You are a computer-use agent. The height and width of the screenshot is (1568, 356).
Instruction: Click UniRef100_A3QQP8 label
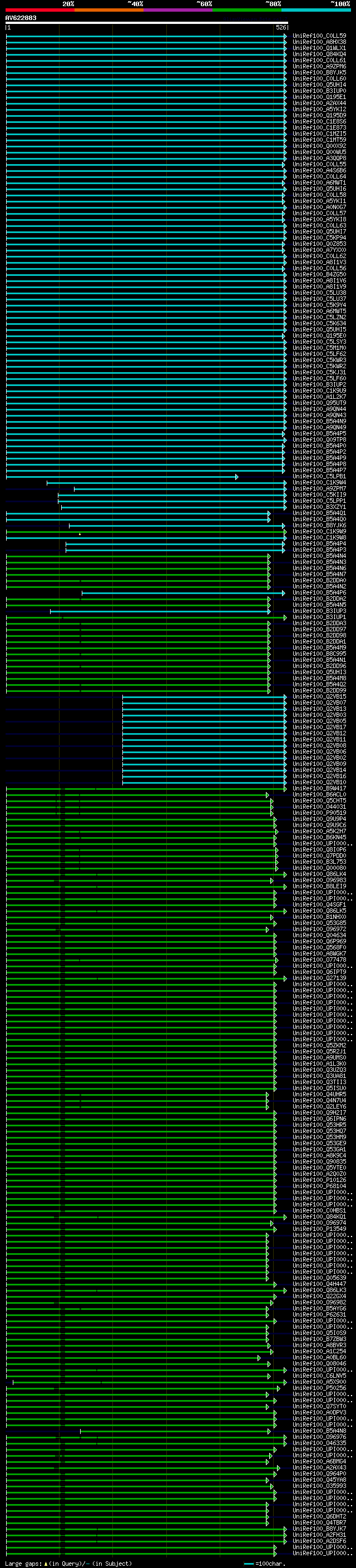pos(319,159)
